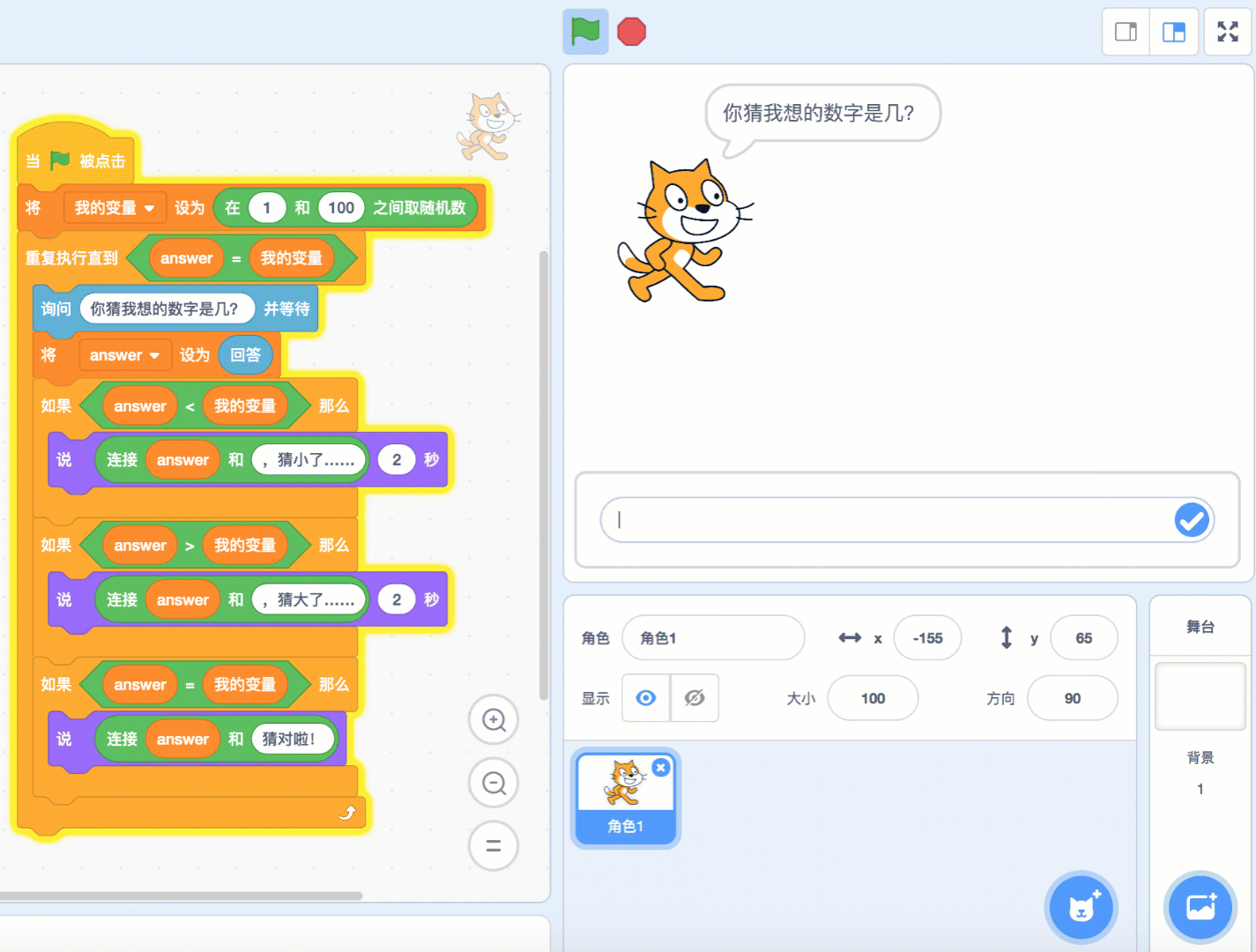This screenshot has height=952, width=1256.
Task: Click the answer text field on stage
Action: [x=908, y=520]
